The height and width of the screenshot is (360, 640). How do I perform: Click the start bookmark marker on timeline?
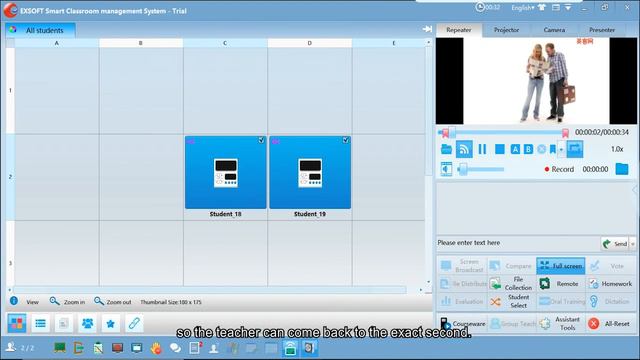445,133
